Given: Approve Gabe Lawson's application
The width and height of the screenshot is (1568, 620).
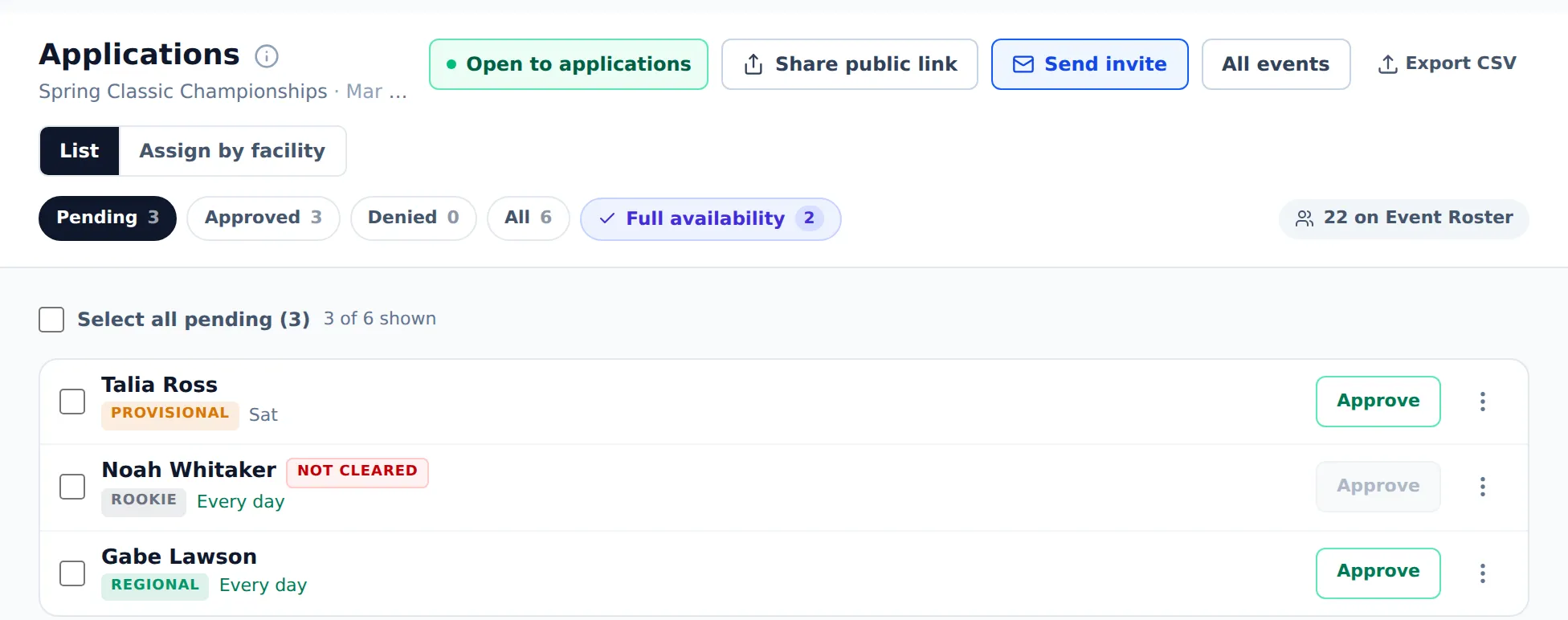Looking at the screenshot, I should pos(1378,573).
